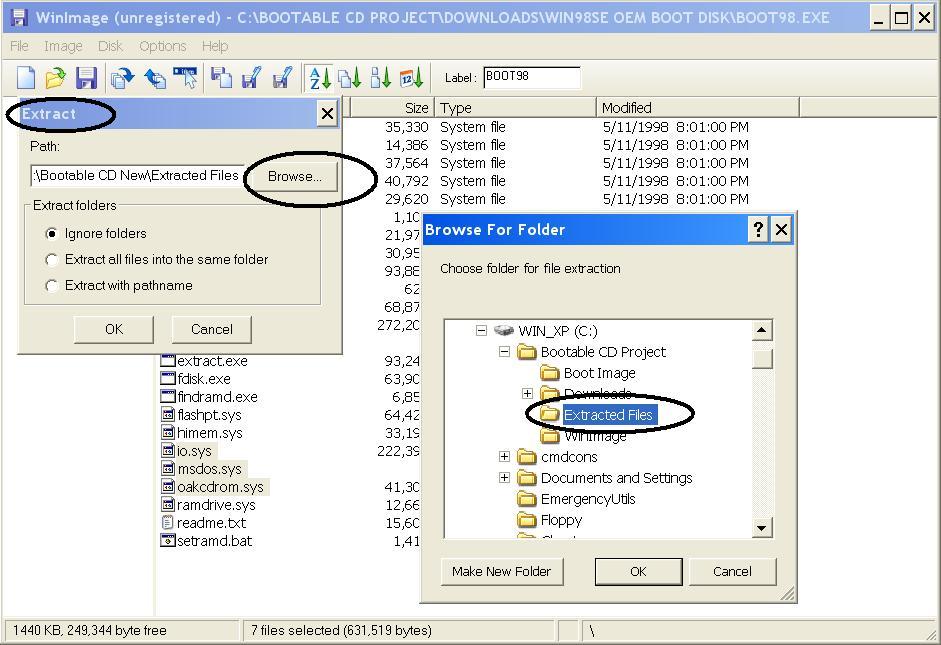Collapse the Bootable CD Project folder
This screenshot has height=645, width=941.
click(x=506, y=352)
